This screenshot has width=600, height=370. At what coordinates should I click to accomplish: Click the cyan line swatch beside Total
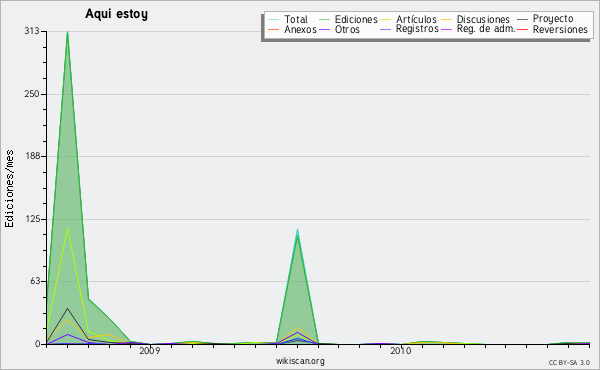[273, 19]
